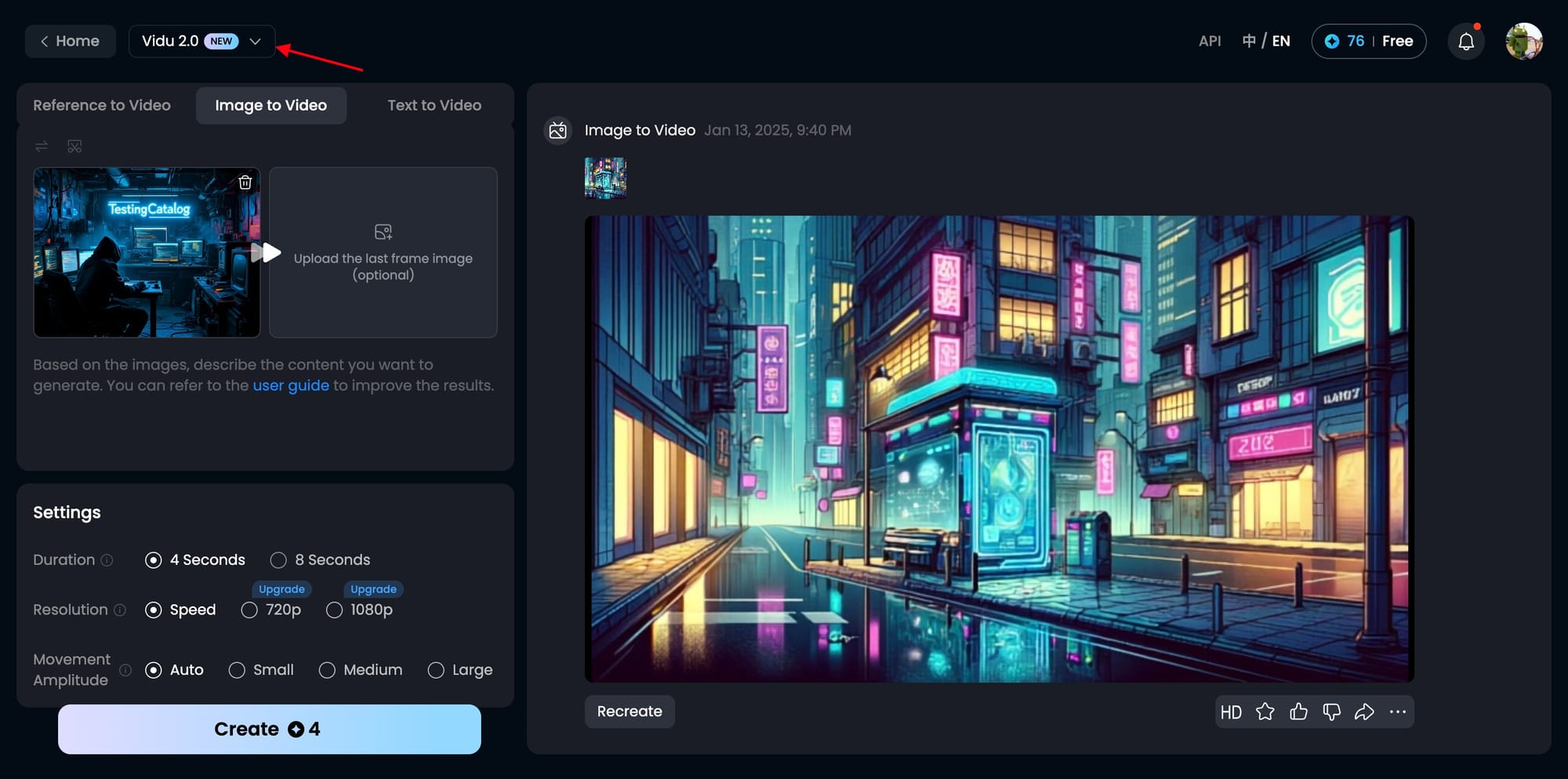The width and height of the screenshot is (1568, 779).
Task: Switch to Text to Video tab
Action: (x=434, y=105)
